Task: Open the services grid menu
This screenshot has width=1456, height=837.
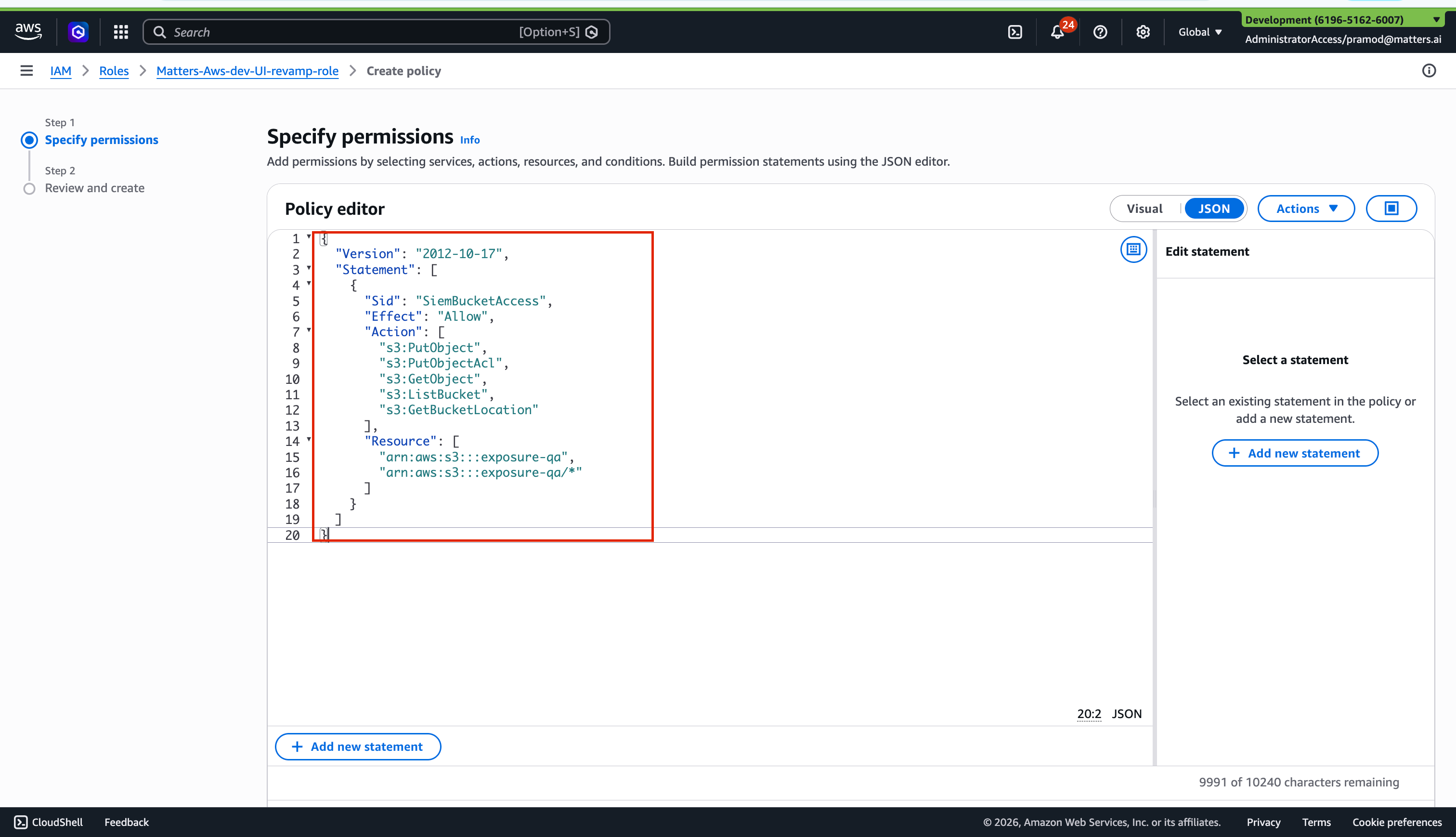Action: pos(121,32)
